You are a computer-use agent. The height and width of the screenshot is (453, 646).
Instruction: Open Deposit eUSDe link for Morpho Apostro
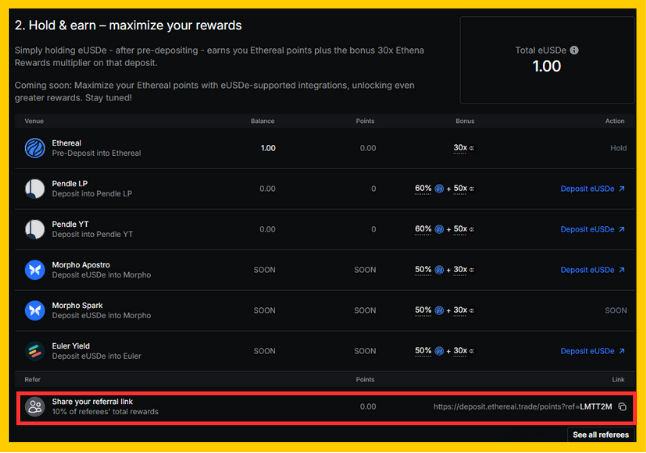[592, 270]
